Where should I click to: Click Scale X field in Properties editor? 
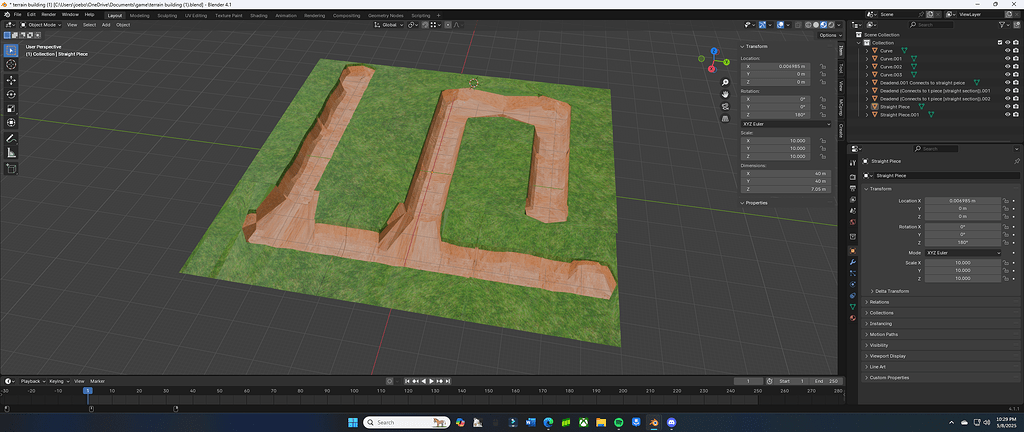tap(963, 262)
